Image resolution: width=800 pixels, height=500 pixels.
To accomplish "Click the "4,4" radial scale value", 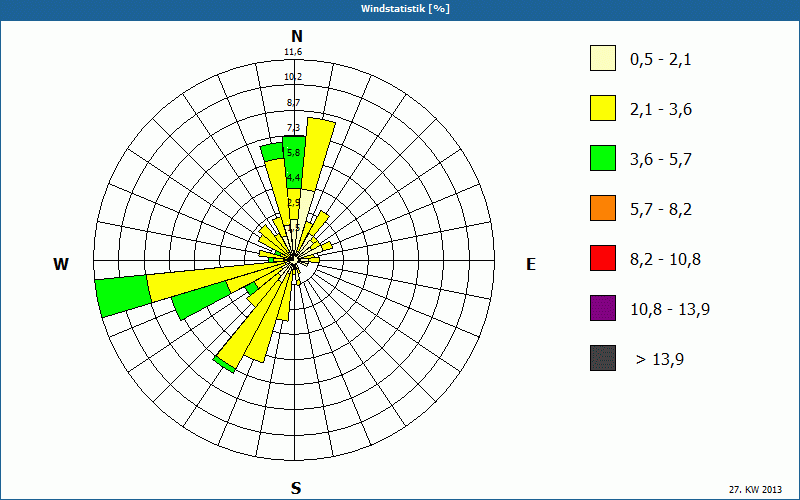I will click(x=293, y=178).
